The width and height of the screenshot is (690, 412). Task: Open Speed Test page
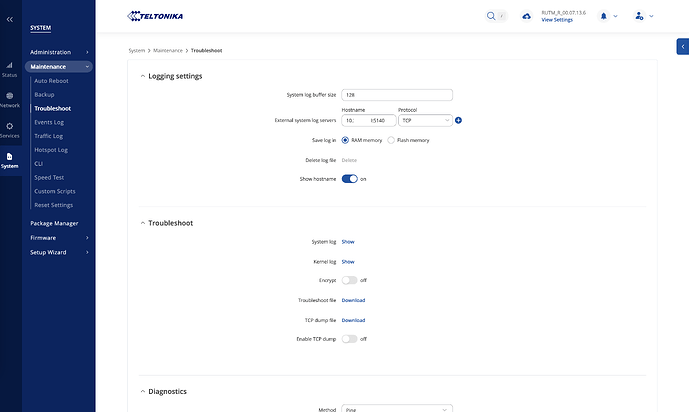tap(49, 177)
